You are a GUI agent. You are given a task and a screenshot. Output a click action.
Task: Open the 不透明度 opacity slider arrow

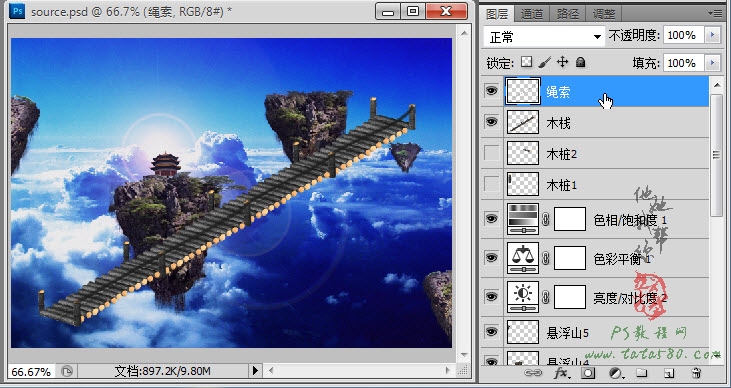point(712,35)
